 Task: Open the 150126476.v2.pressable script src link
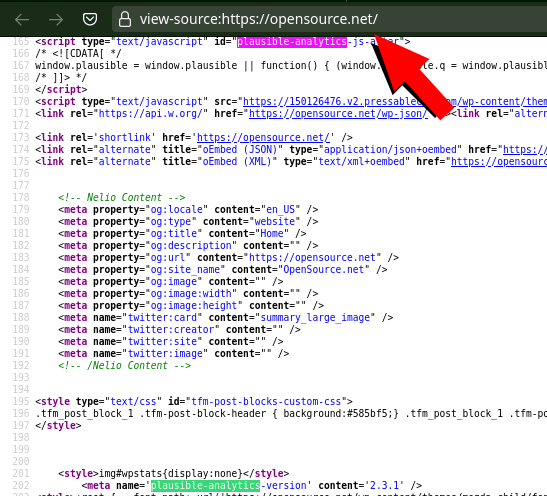pyautogui.click(x=395, y=102)
